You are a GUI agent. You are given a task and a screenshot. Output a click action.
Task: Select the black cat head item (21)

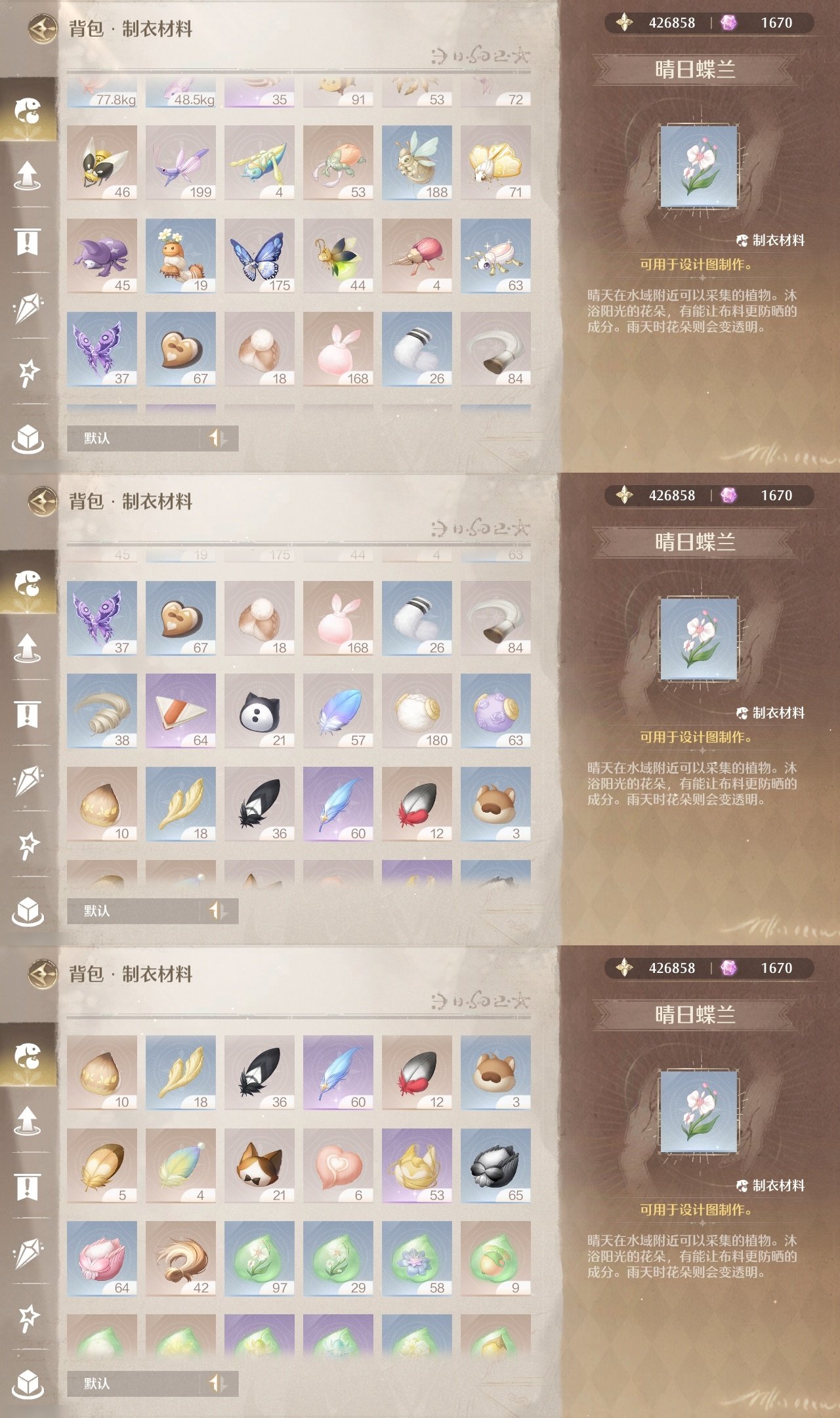click(259, 711)
